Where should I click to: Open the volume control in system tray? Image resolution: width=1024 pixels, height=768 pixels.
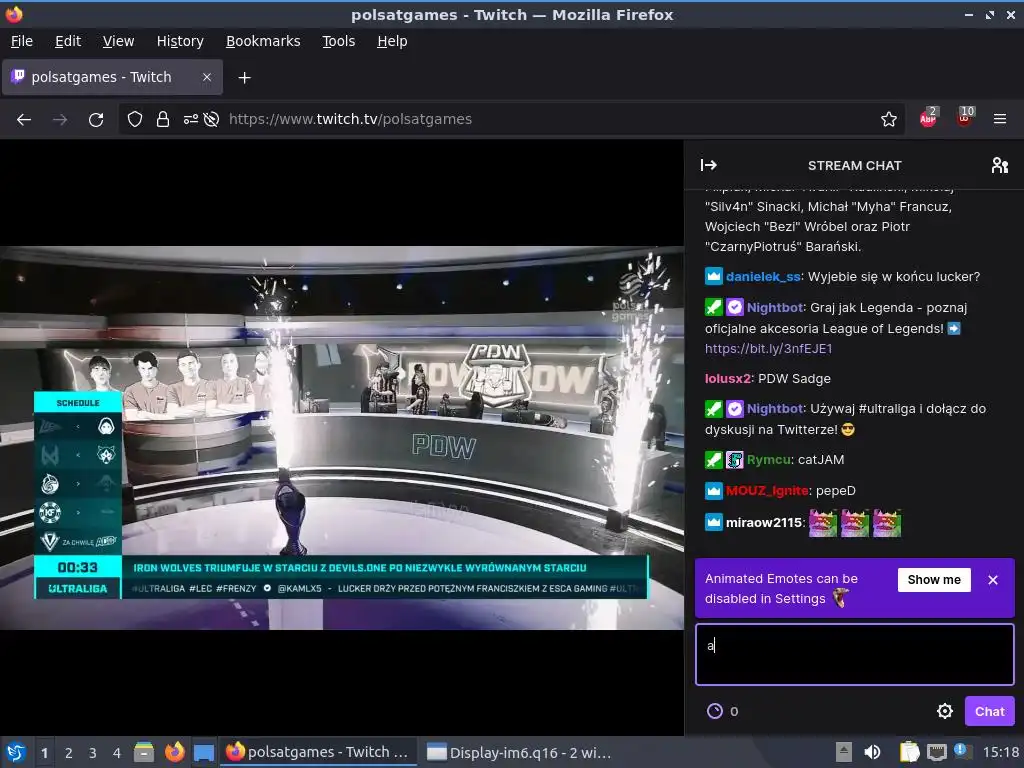pyautogui.click(x=872, y=752)
